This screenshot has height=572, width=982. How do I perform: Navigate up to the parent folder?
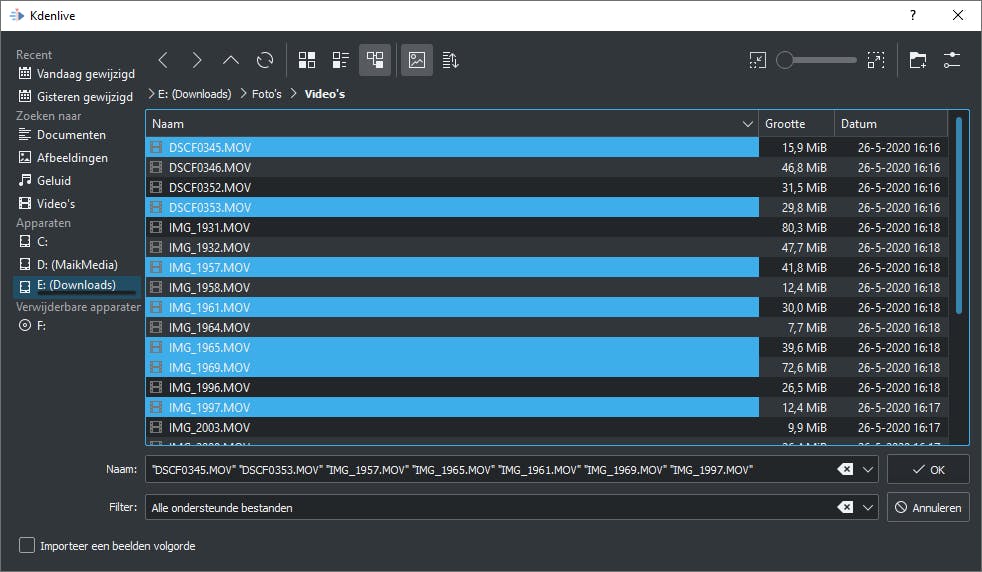[231, 60]
